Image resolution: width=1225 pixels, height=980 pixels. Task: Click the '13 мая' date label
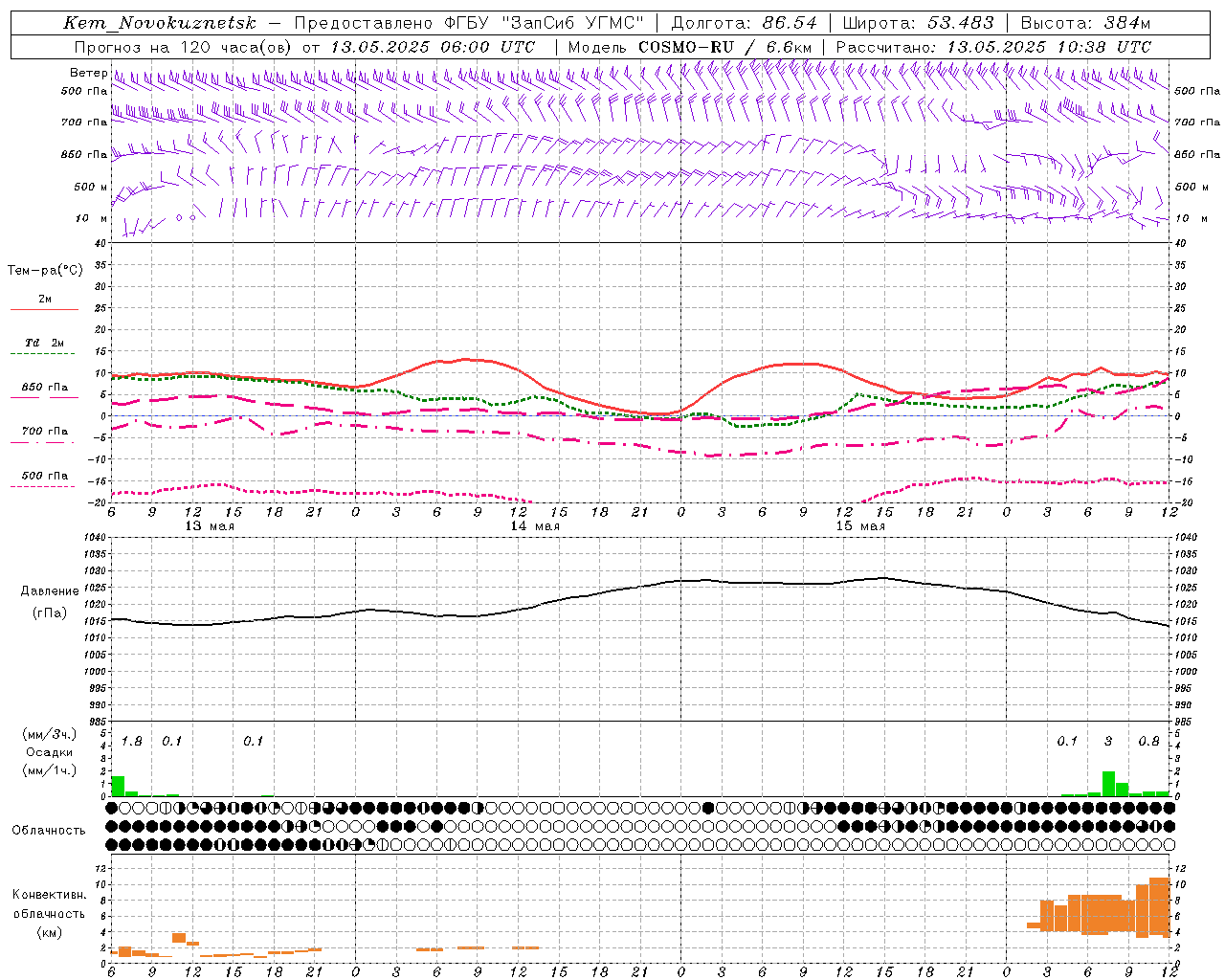210,526
